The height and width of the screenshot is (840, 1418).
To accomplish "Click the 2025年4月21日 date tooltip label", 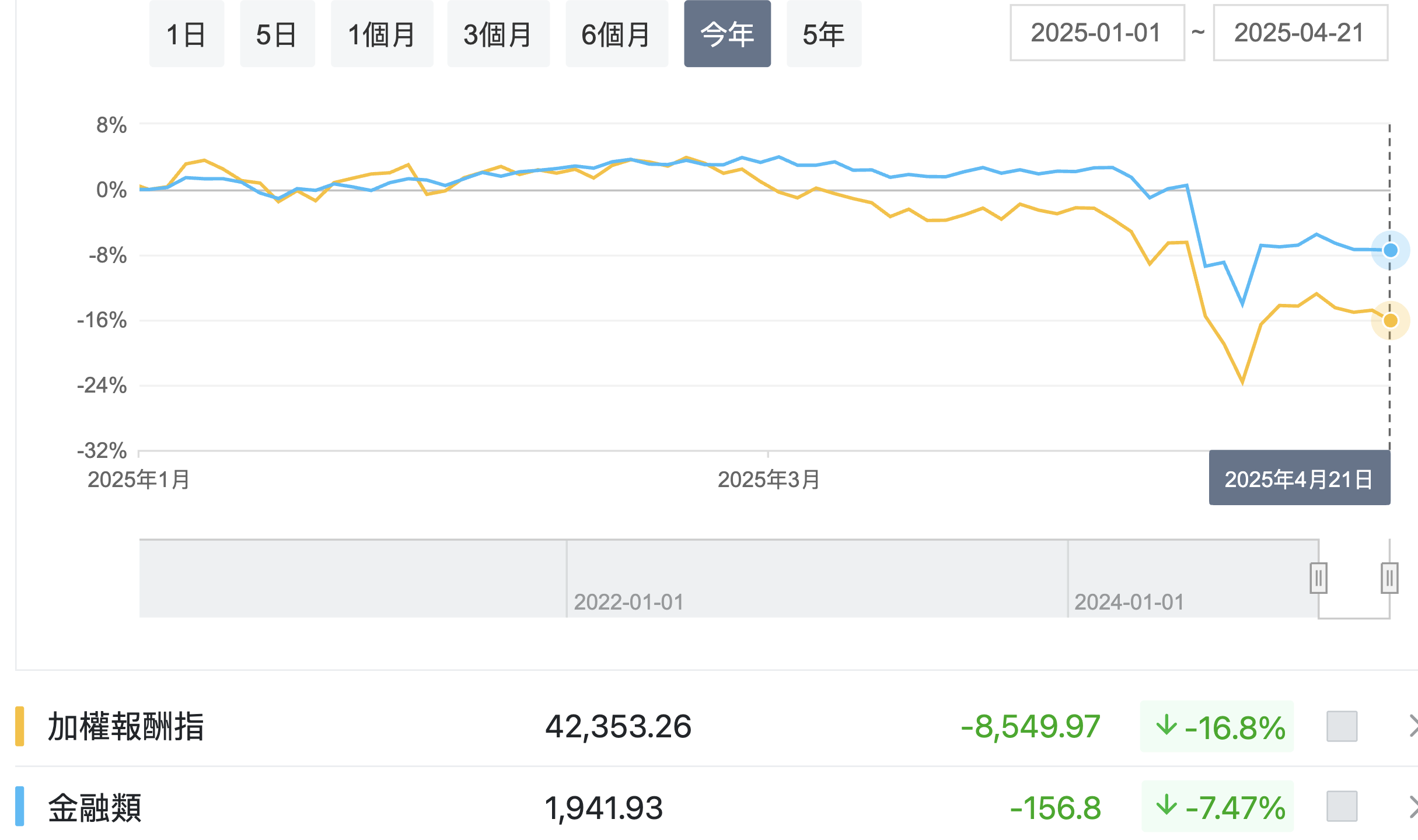I will [1300, 478].
